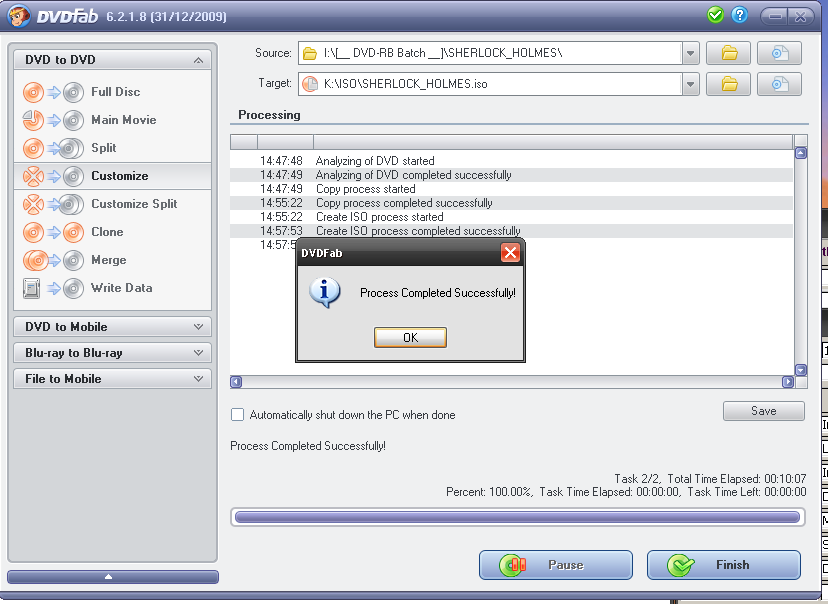This screenshot has width=828, height=604.
Task: Select log row 'Analyzing of DVD completed successfully'
Action: pyautogui.click(x=511, y=175)
